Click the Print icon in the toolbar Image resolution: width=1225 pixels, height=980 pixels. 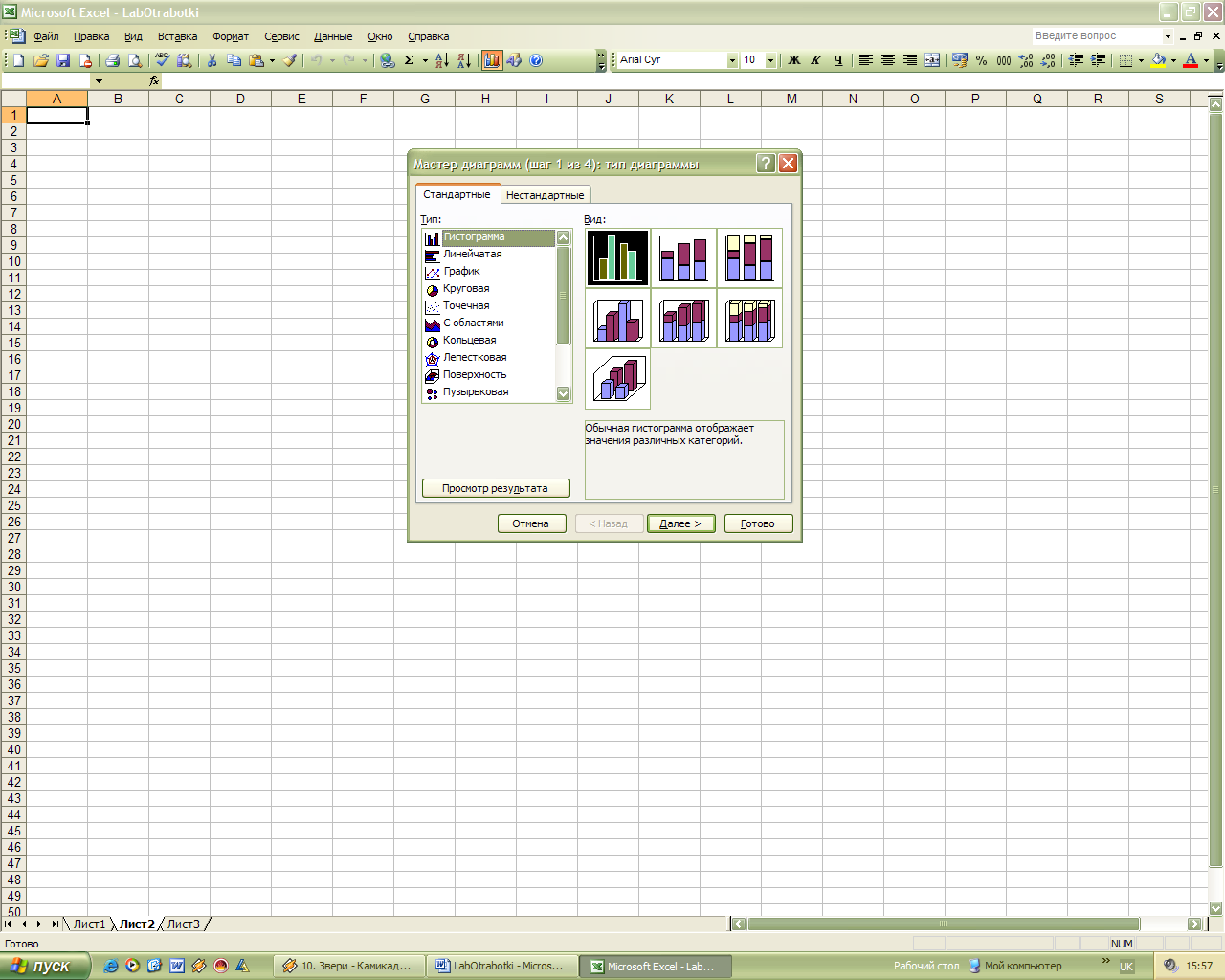[112, 60]
